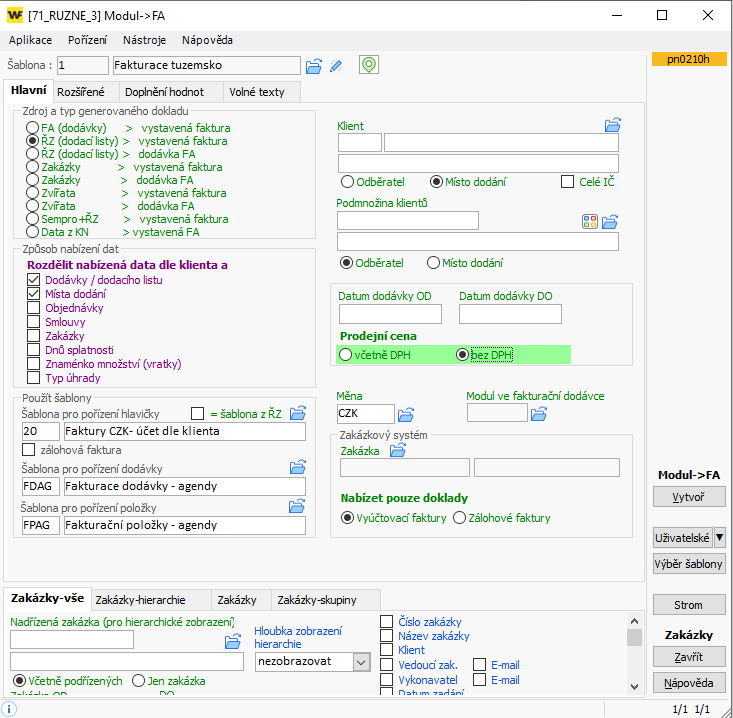733x718 pixels.
Task: Select Zakázky > dodávka FA option
Action: (32, 180)
